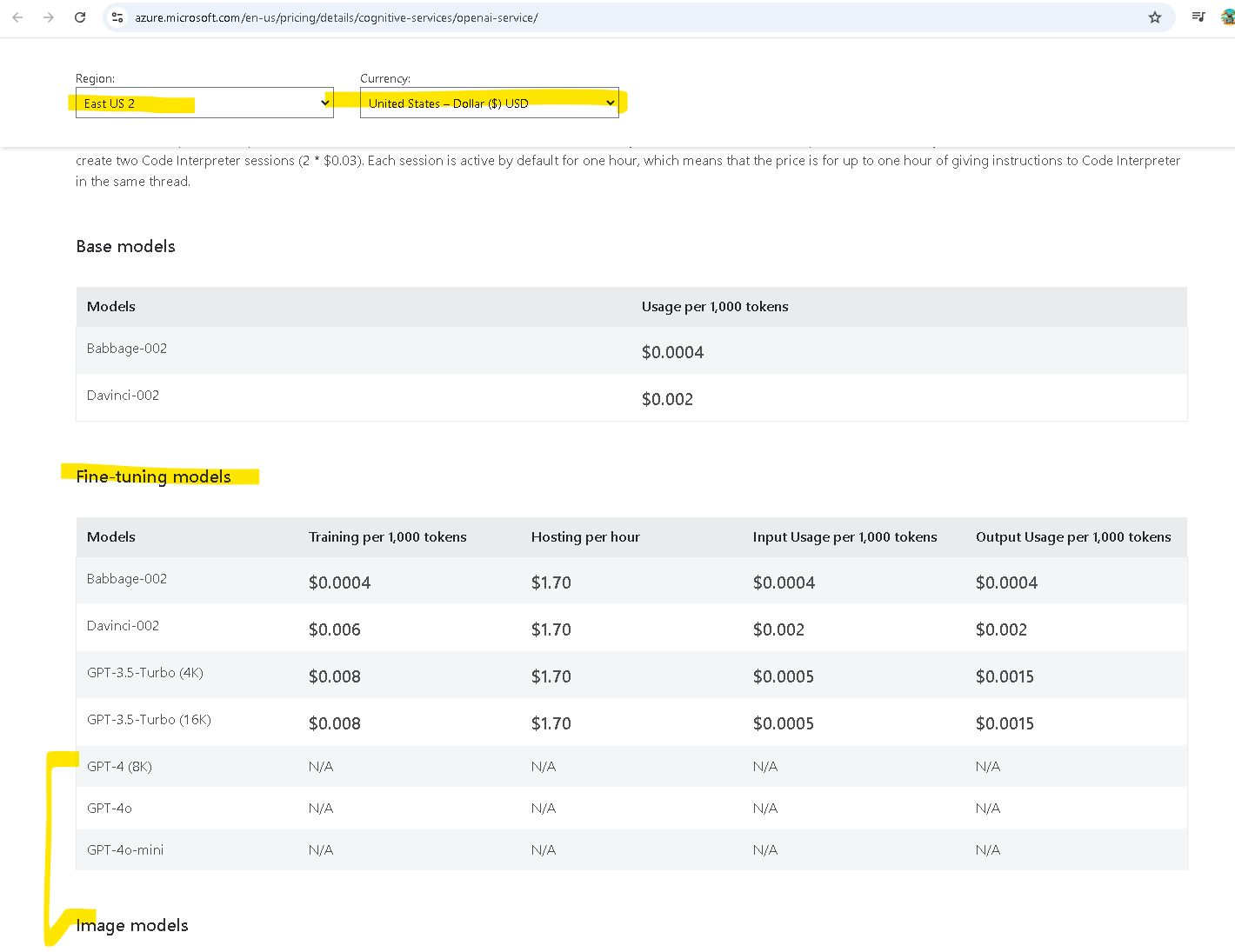Click the Davinci-002 fine-tuning output price $0.002
The image size is (1235, 952).
1001,629
